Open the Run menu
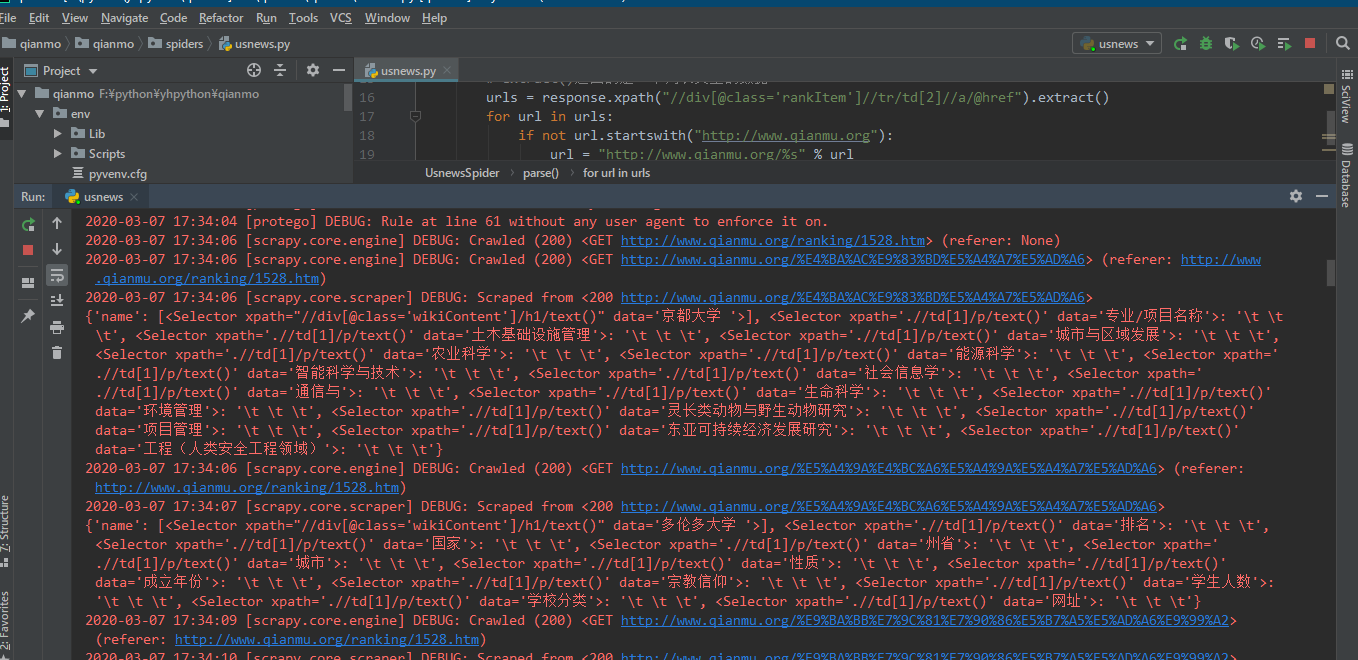1358x660 pixels. (x=266, y=18)
